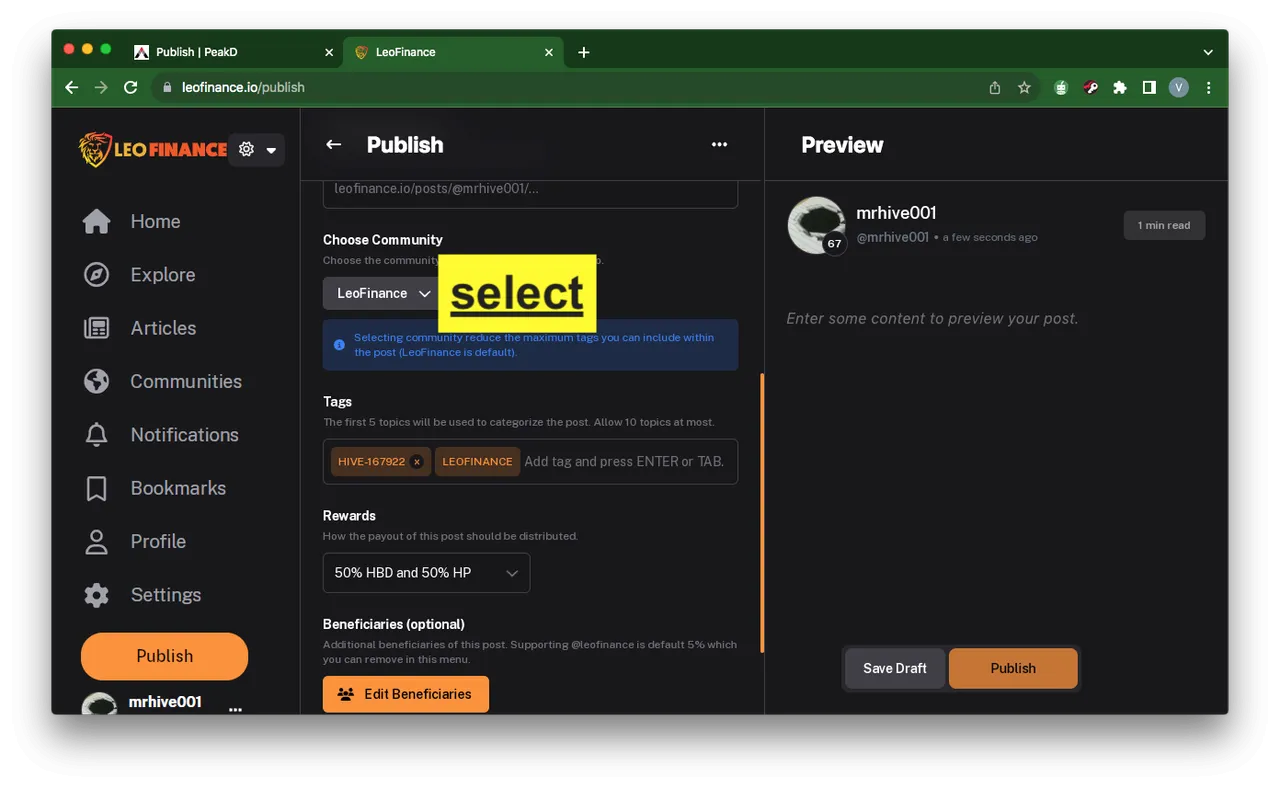Open the 50% HBD and 50% HP rewards dropdown
1280x788 pixels.
coord(426,573)
